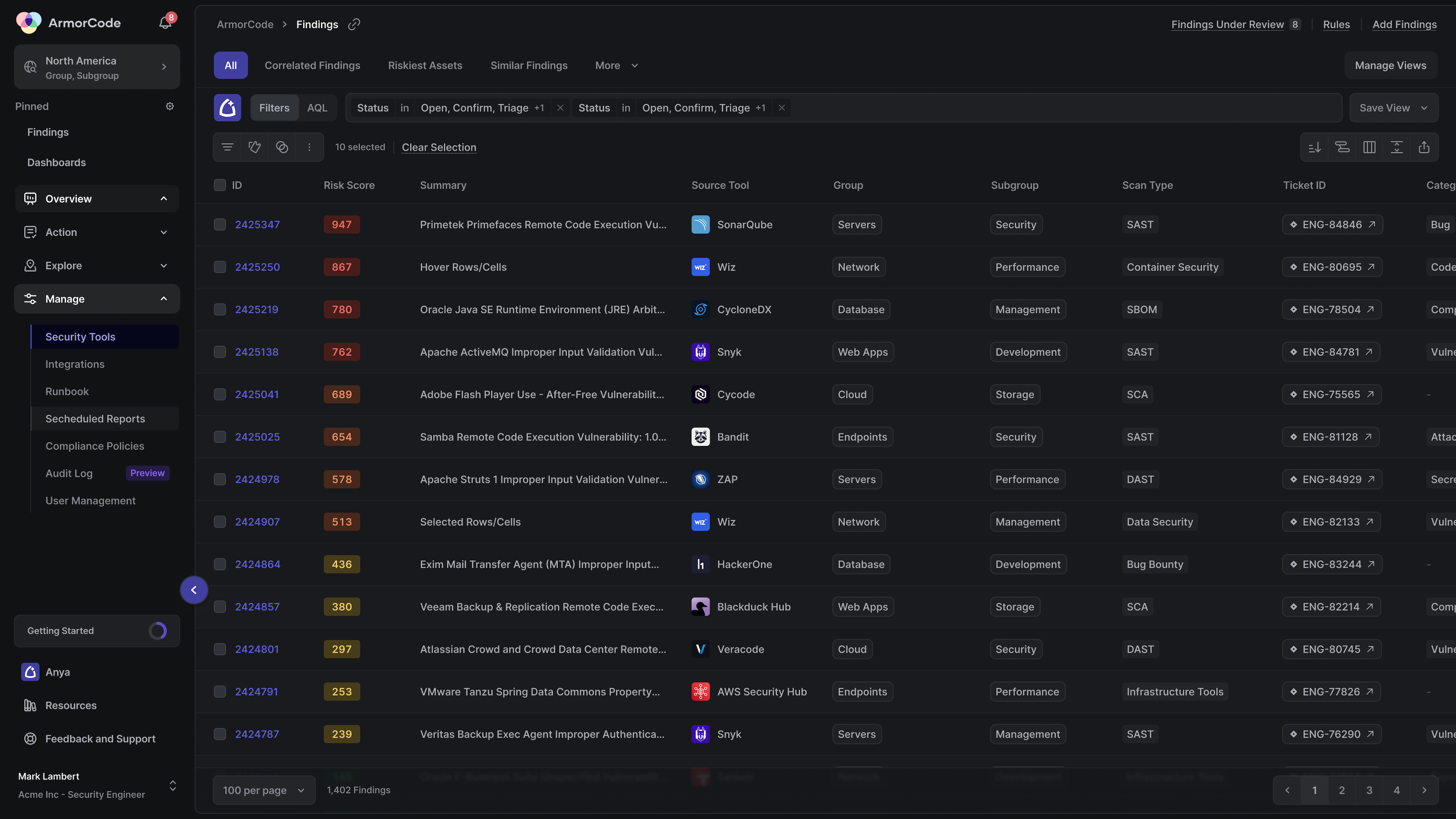Open the Anya AI assistant button beside Filters

pyautogui.click(x=227, y=107)
